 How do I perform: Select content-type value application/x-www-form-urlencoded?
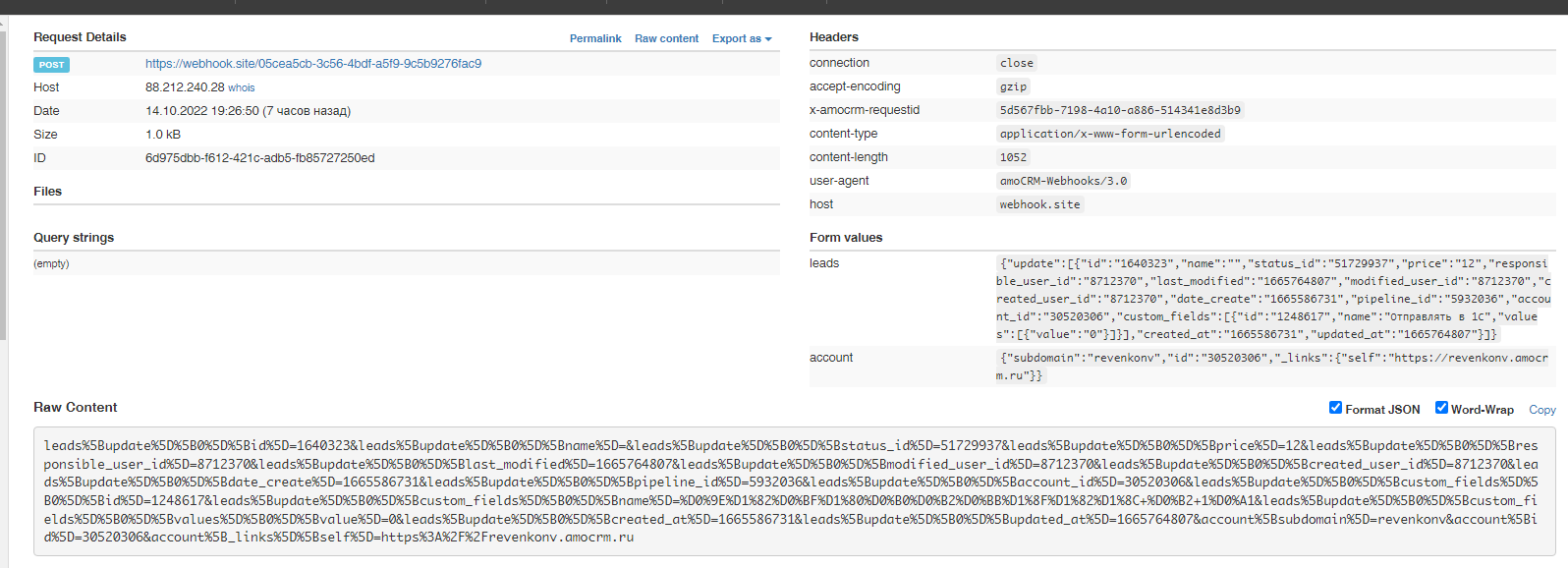1110,134
